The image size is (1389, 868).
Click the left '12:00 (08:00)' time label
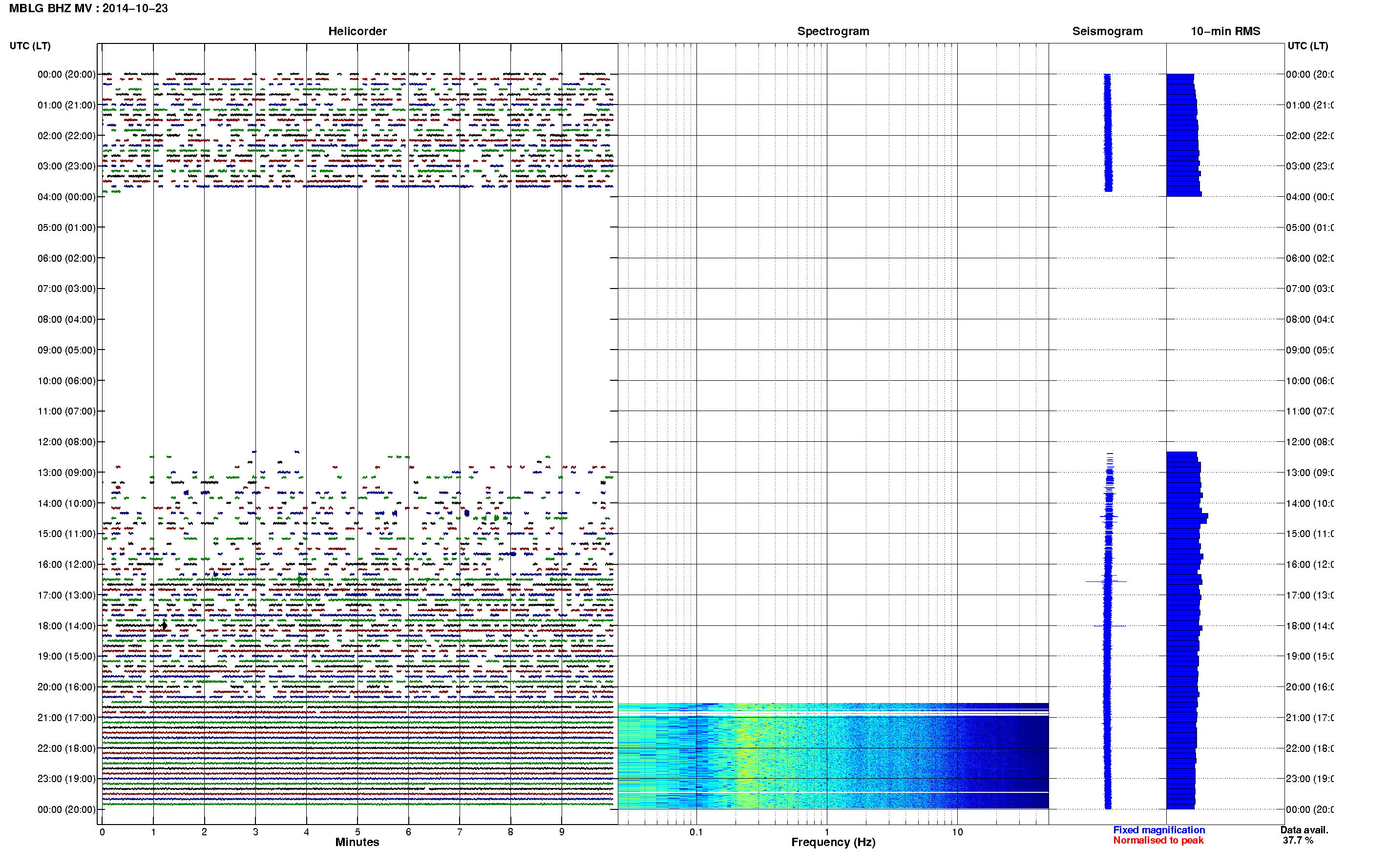point(66,442)
